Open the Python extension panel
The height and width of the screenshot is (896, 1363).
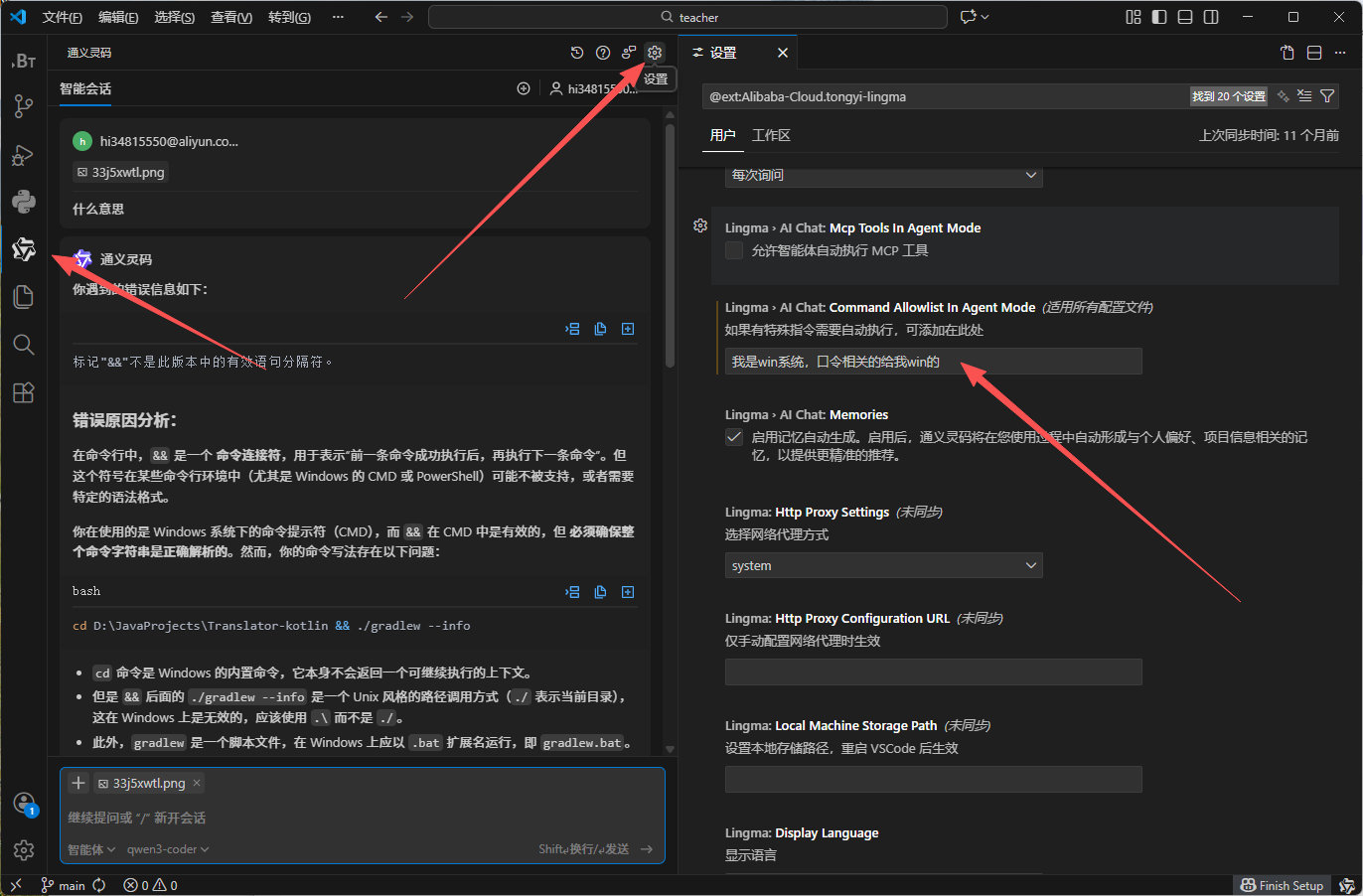pyautogui.click(x=24, y=202)
